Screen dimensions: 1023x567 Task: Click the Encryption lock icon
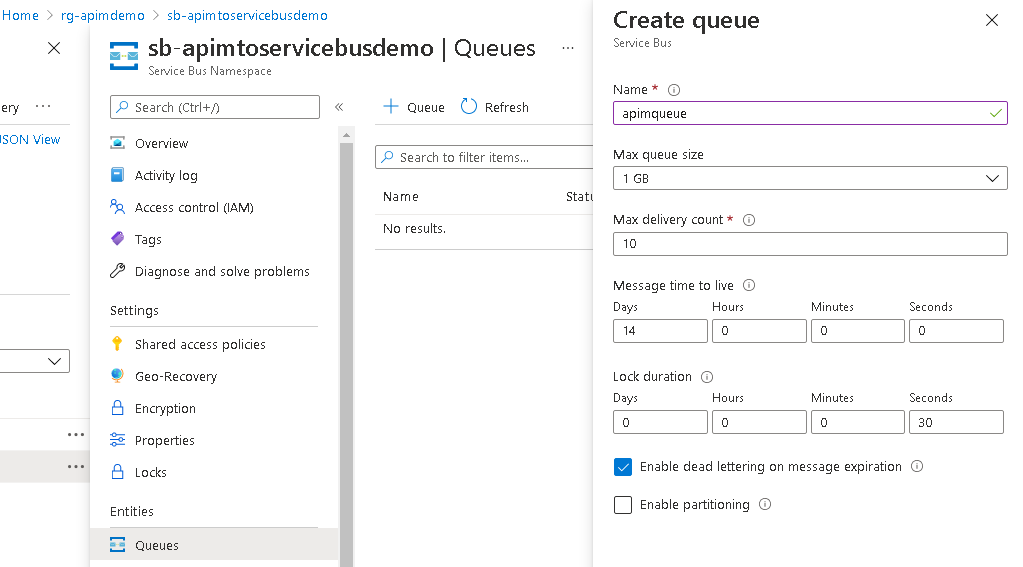pyautogui.click(x=117, y=408)
